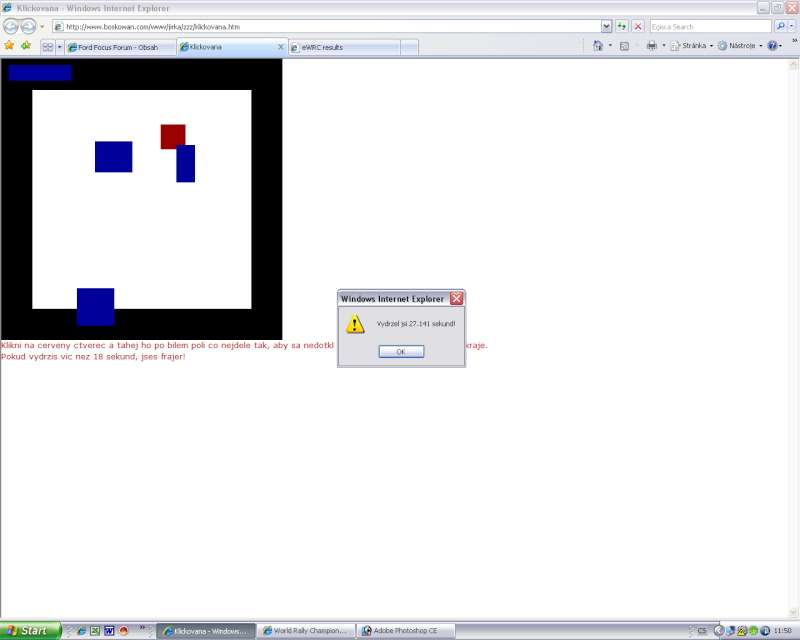Switch to the eWRC results tab
The width and height of the screenshot is (800, 640).
tap(340, 47)
